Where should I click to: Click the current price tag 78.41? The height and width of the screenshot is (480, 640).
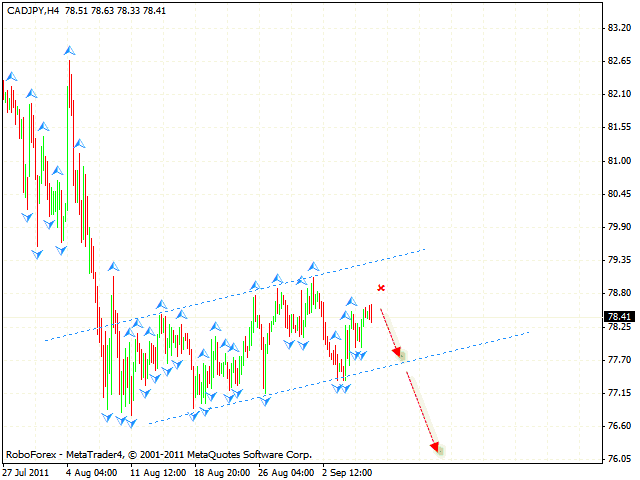point(619,316)
